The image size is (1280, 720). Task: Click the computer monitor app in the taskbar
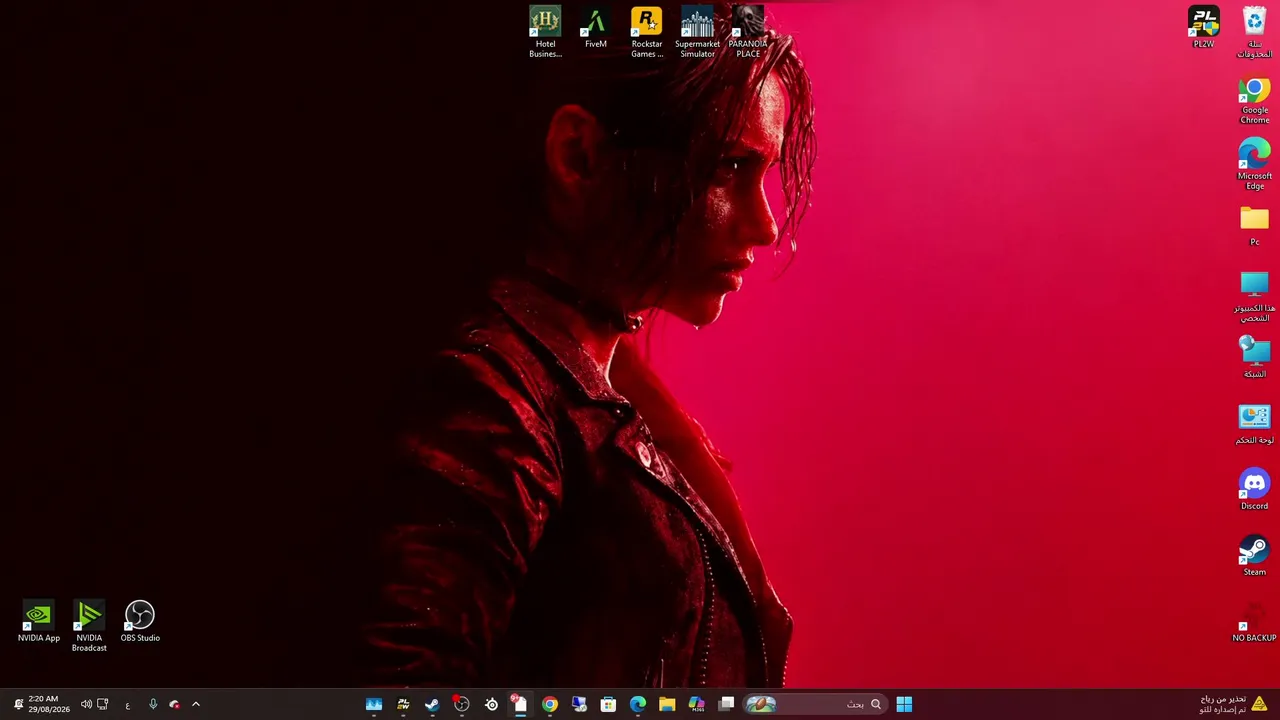click(579, 704)
